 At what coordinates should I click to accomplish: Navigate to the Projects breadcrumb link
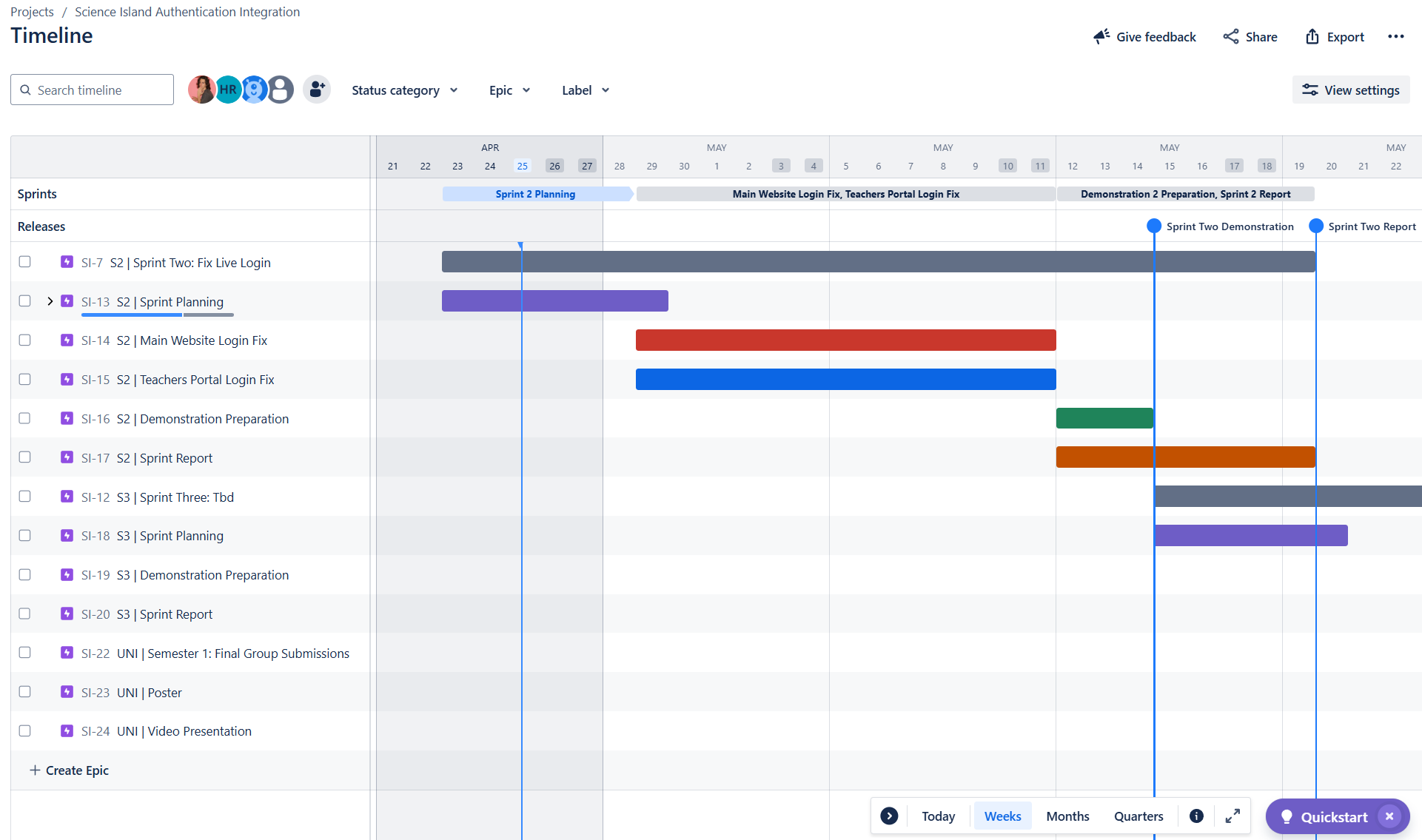point(32,11)
